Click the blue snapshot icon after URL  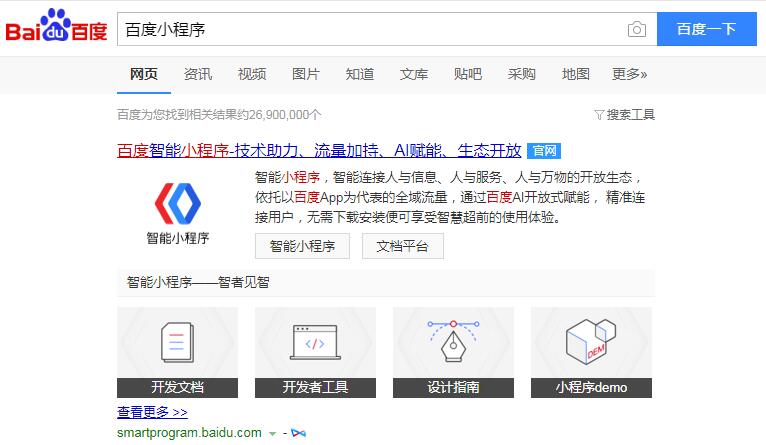(298, 433)
